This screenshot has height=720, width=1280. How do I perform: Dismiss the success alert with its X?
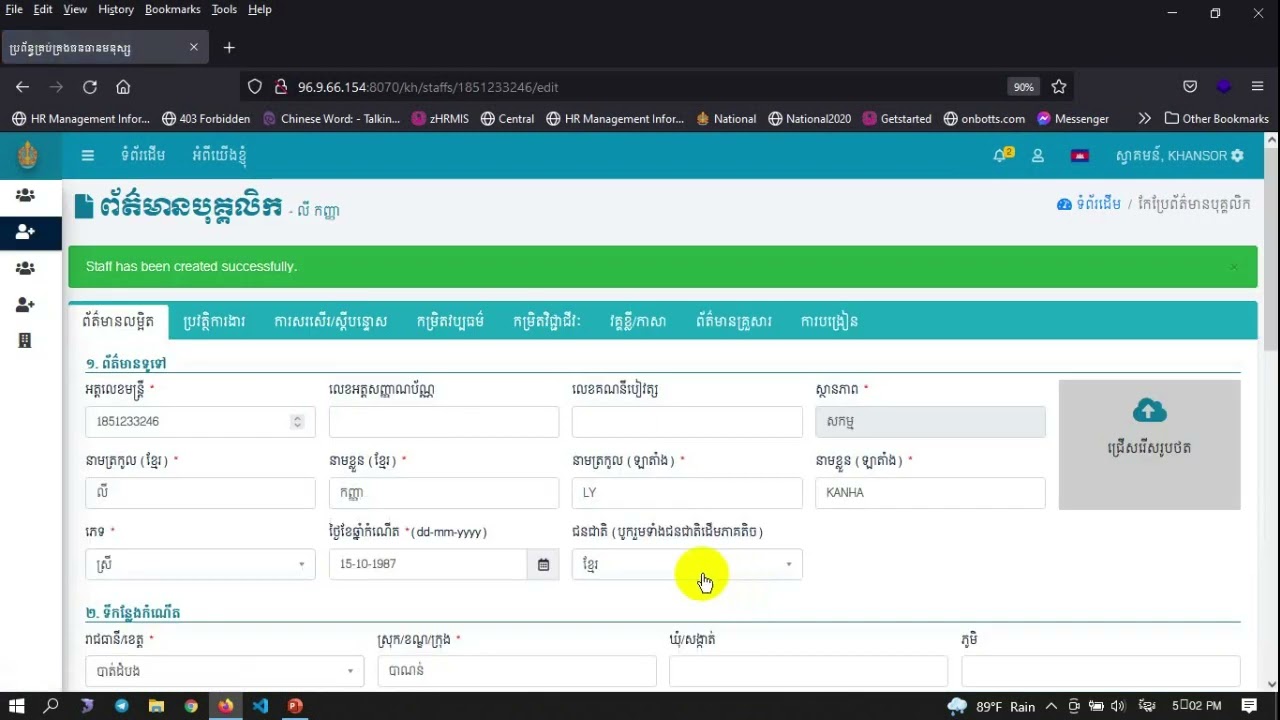pyautogui.click(x=1233, y=267)
